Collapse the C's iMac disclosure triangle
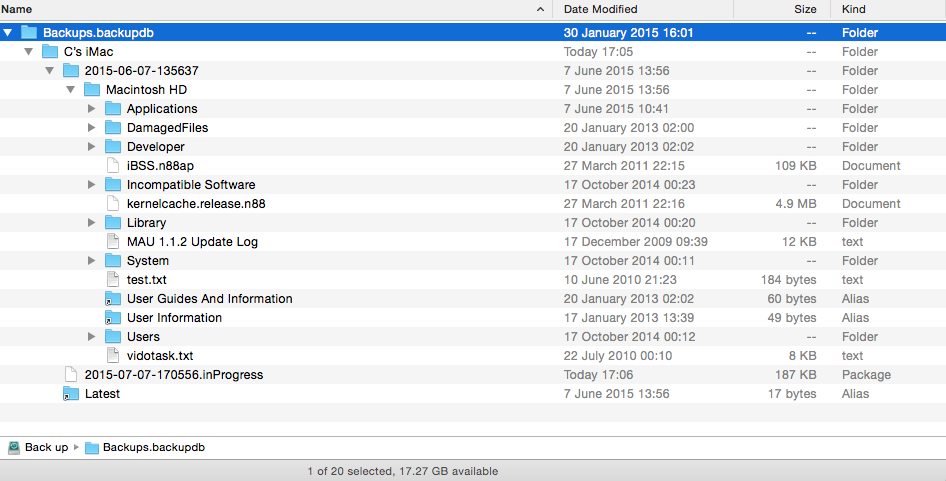Viewport: 946px width, 481px height. coord(28,52)
